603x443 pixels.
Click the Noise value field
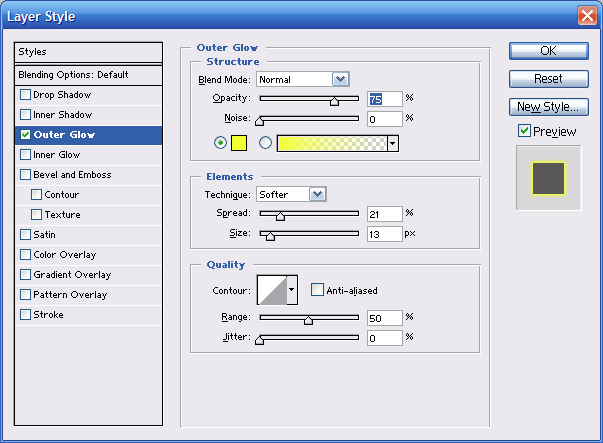(x=385, y=119)
